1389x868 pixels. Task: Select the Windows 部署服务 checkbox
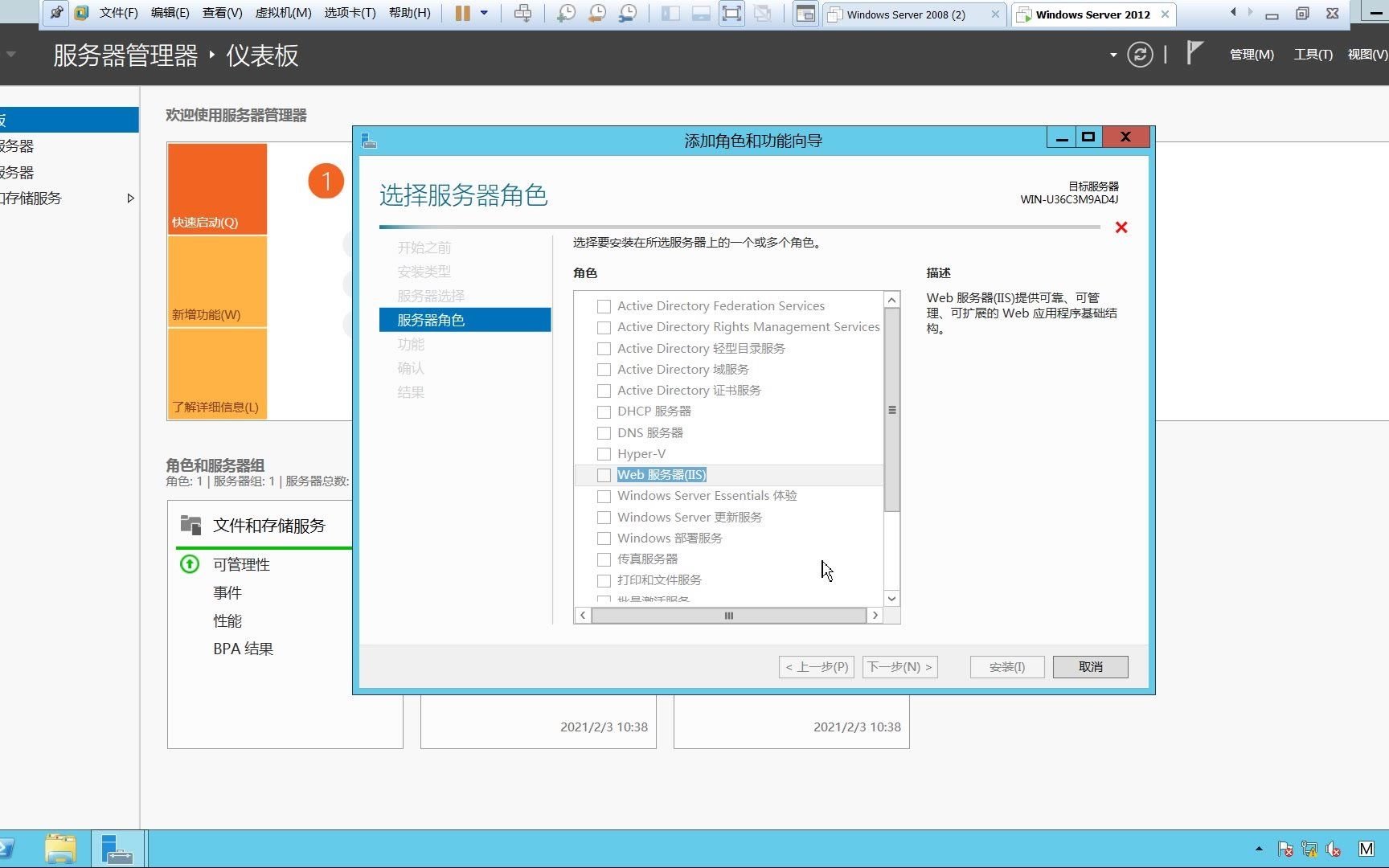point(604,538)
